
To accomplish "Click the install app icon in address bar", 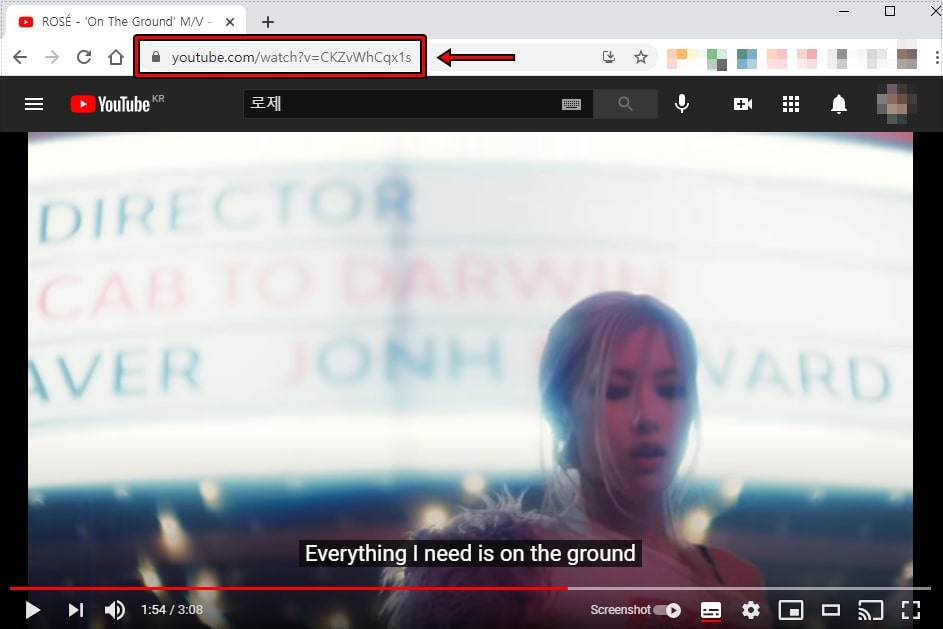I will (x=609, y=57).
